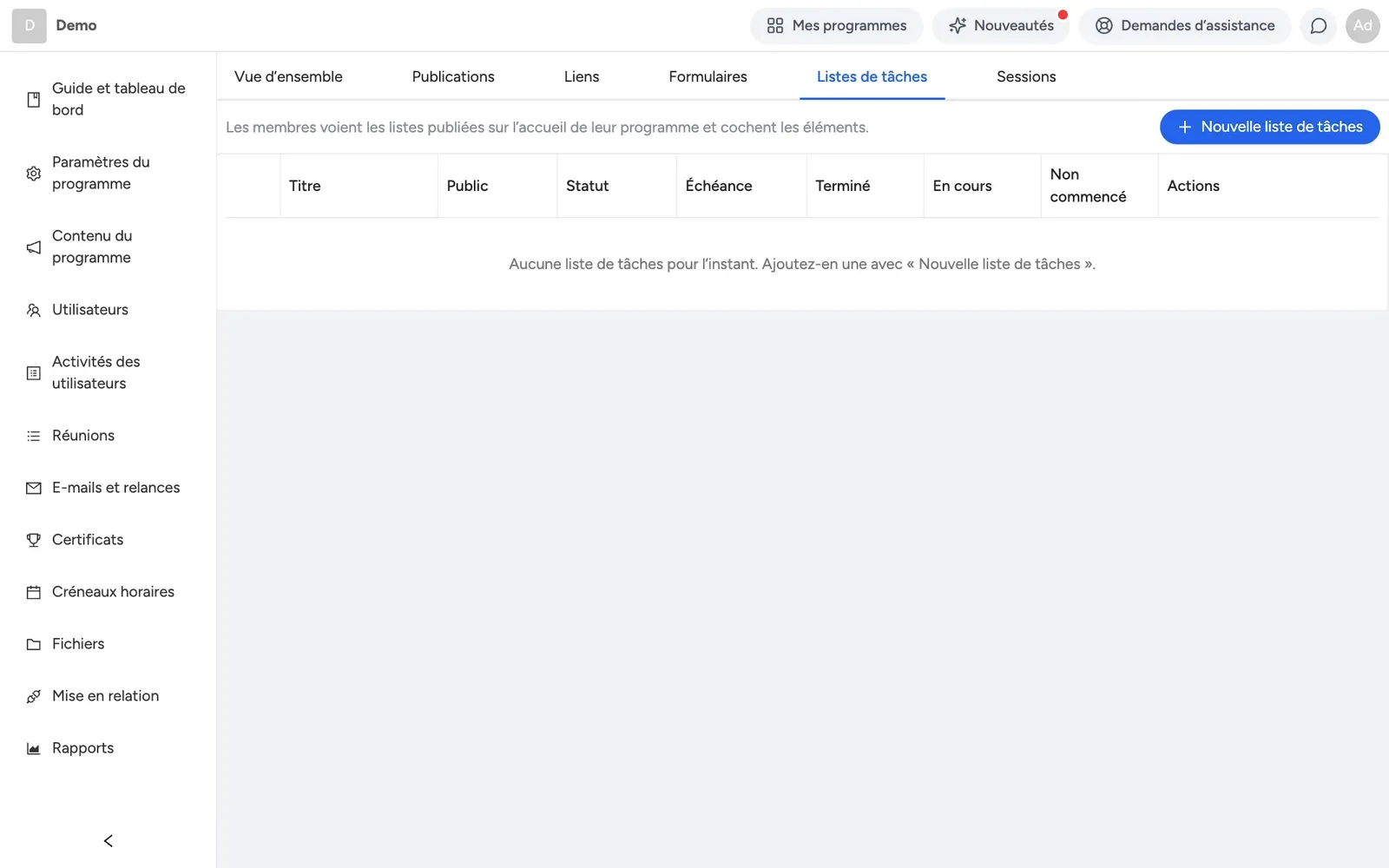Open Nouveautés button

coord(1001,26)
